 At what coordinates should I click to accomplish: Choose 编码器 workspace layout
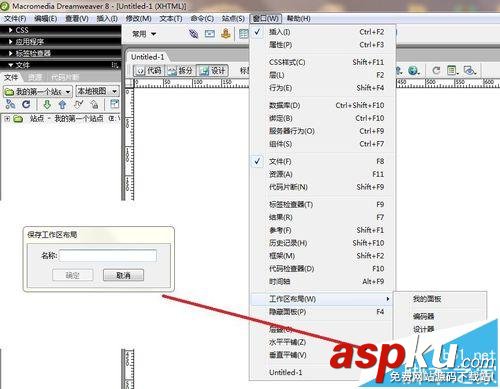click(x=440, y=316)
